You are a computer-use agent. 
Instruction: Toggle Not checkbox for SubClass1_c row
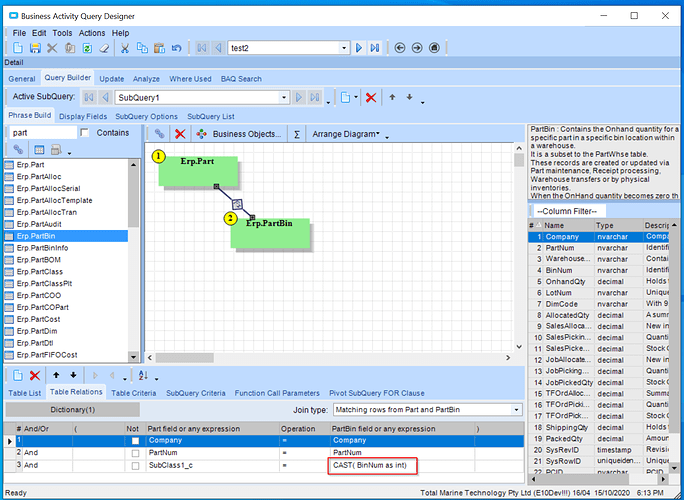(135, 466)
